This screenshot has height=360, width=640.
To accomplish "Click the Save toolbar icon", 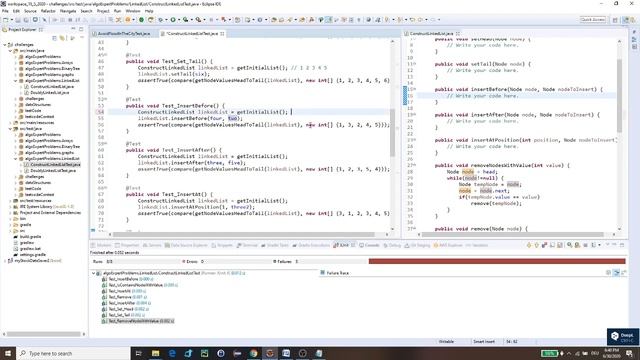I will point(18,20).
